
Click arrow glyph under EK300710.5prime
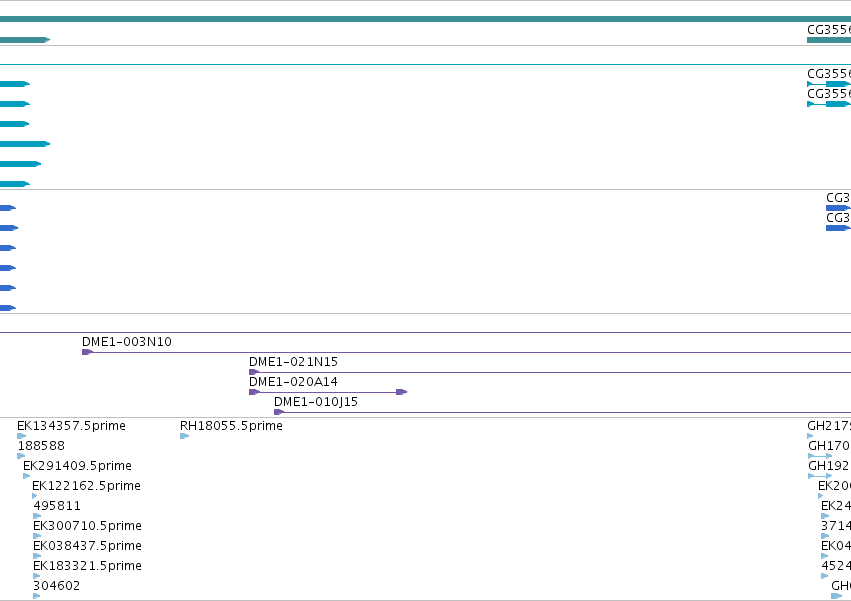click(x=37, y=536)
